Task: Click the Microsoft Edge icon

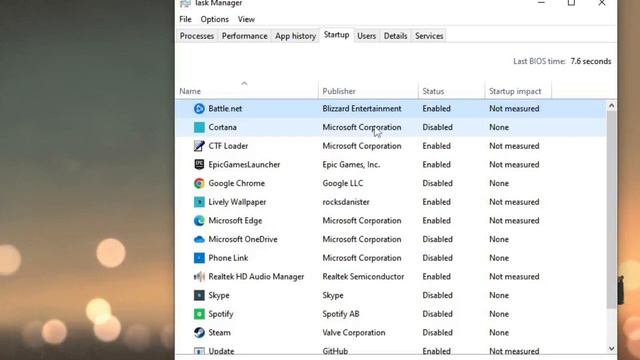Action: click(199, 220)
